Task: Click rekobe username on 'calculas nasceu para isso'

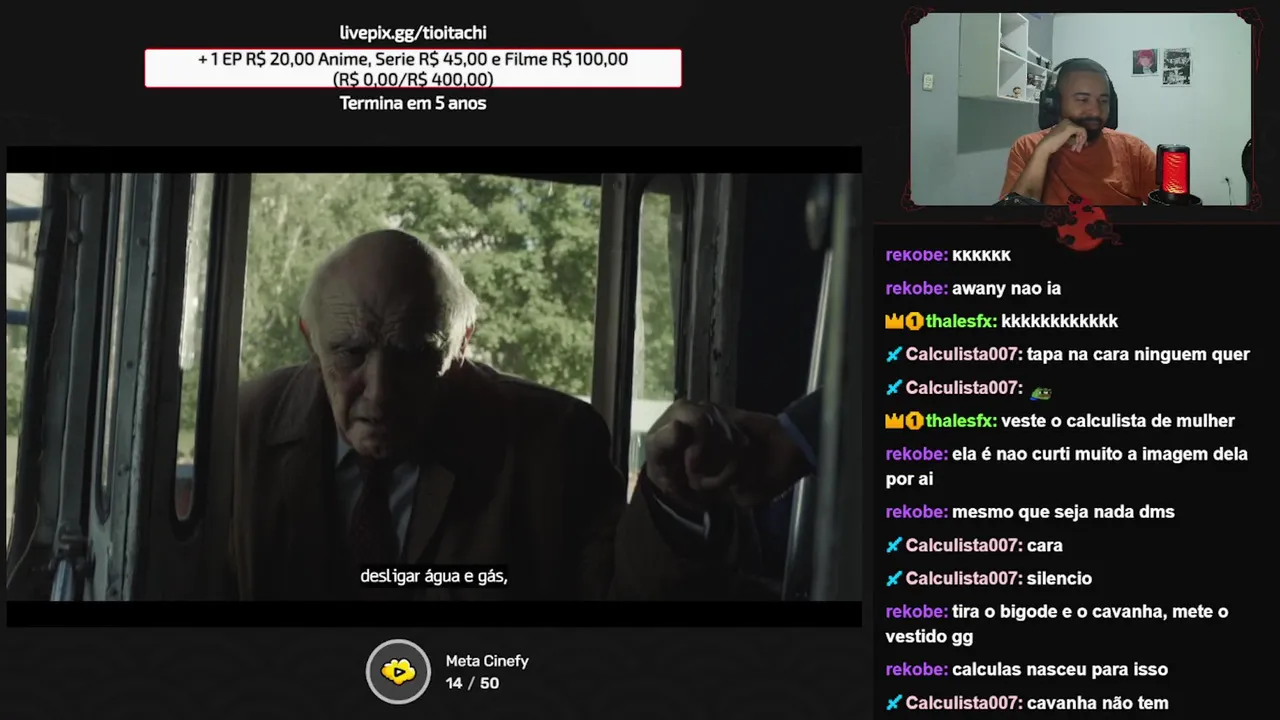Action: coord(916,669)
